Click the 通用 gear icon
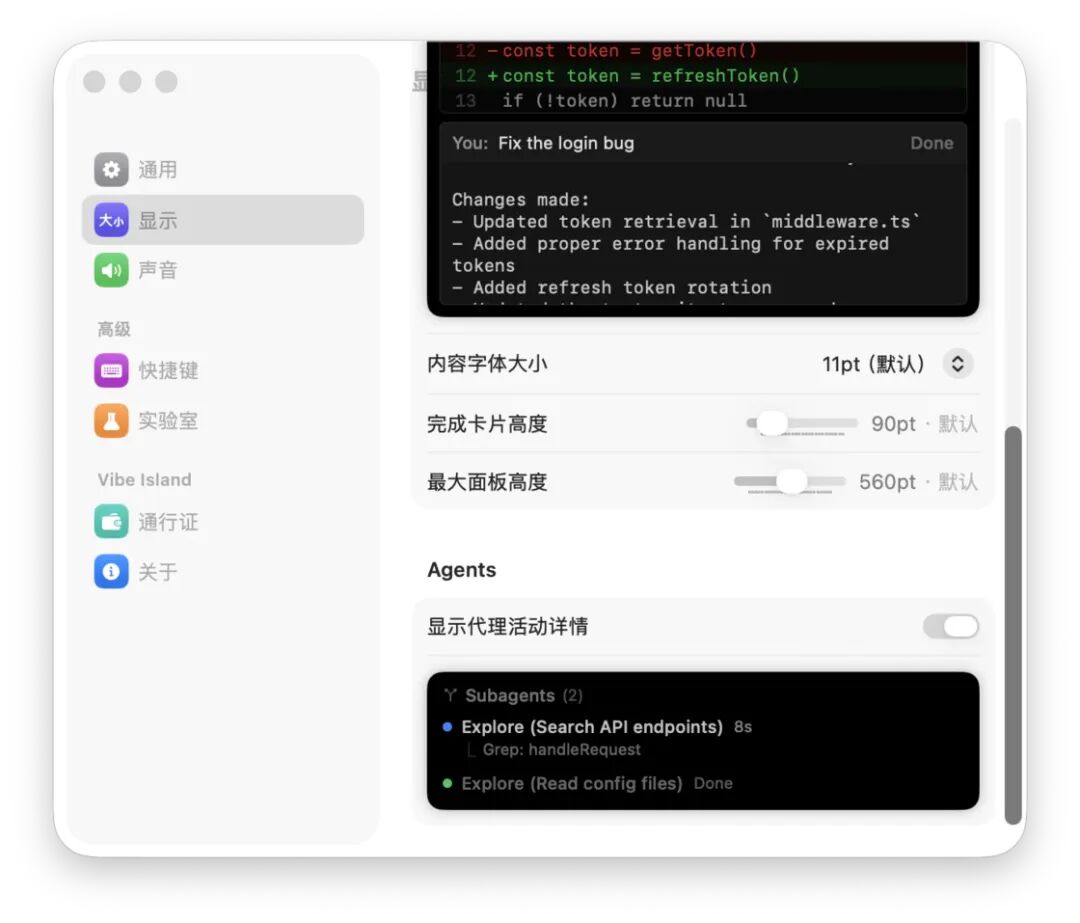This screenshot has width=1080, height=923. (111, 169)
